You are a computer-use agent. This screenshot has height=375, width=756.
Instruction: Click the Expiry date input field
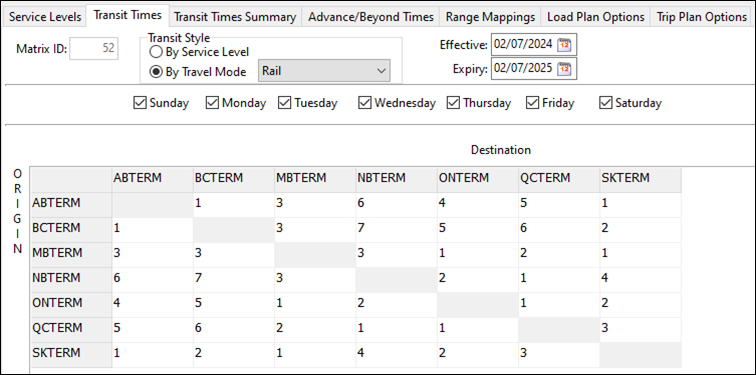524,69
